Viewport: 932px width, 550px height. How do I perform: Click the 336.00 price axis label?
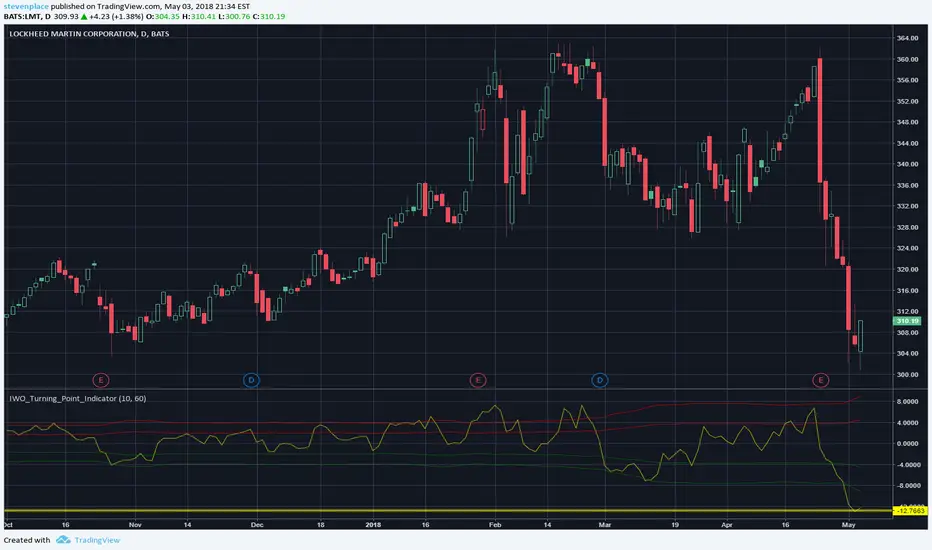[x=907, y=186]
